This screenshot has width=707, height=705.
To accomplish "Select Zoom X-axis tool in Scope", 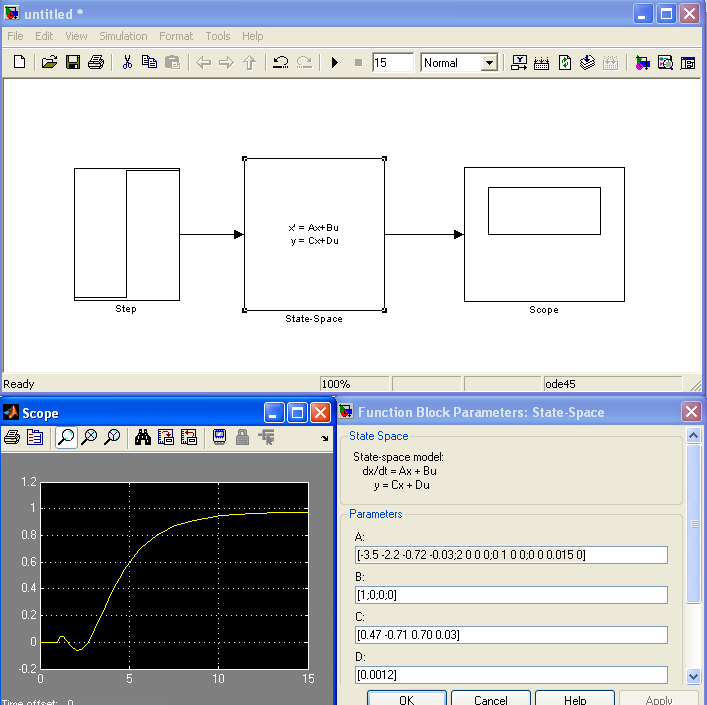I will (x=89, y=437).
